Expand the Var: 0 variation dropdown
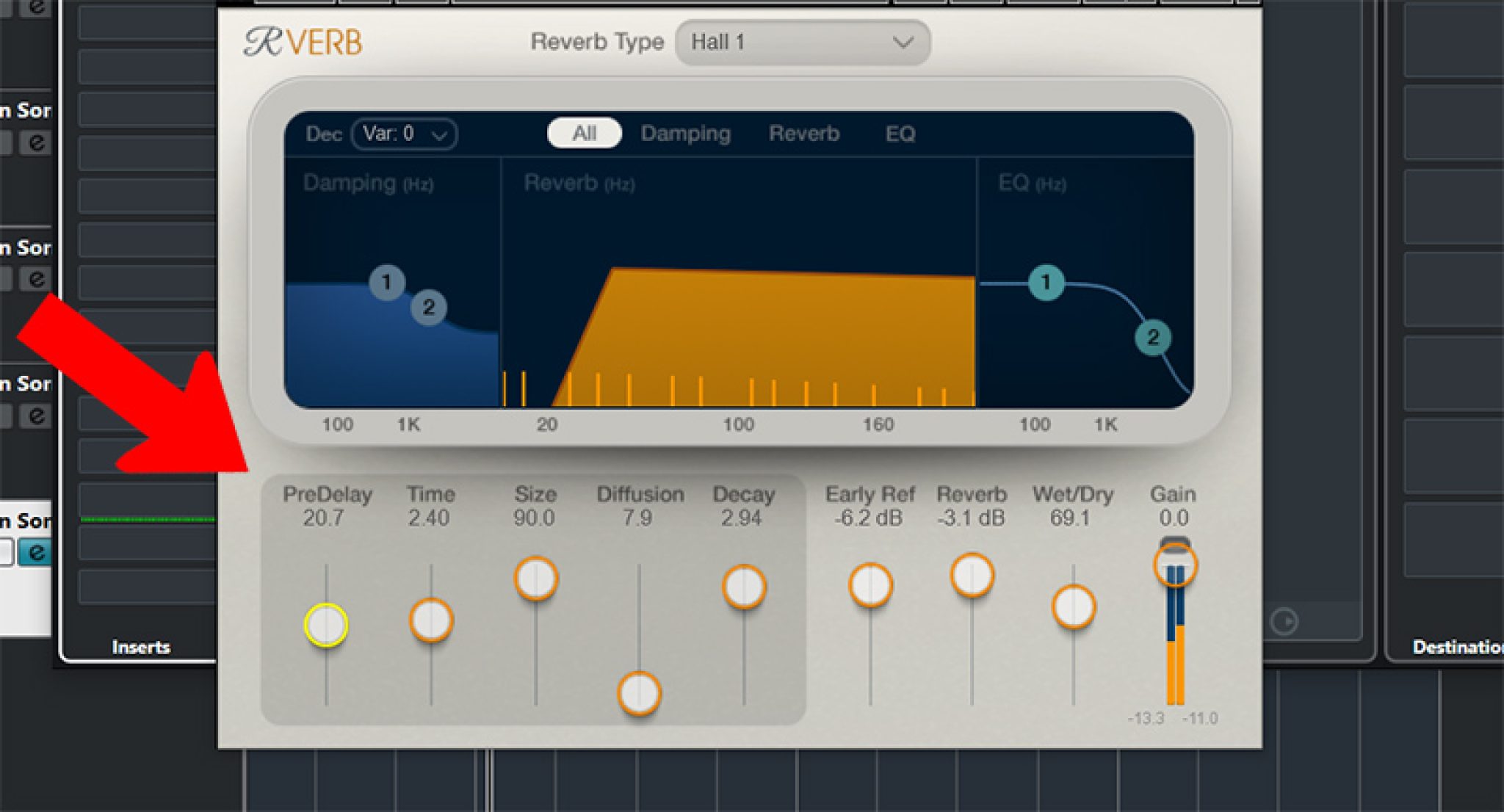Image resolution: width=1504 pixels, height=812 pixels. coord(402,134)
